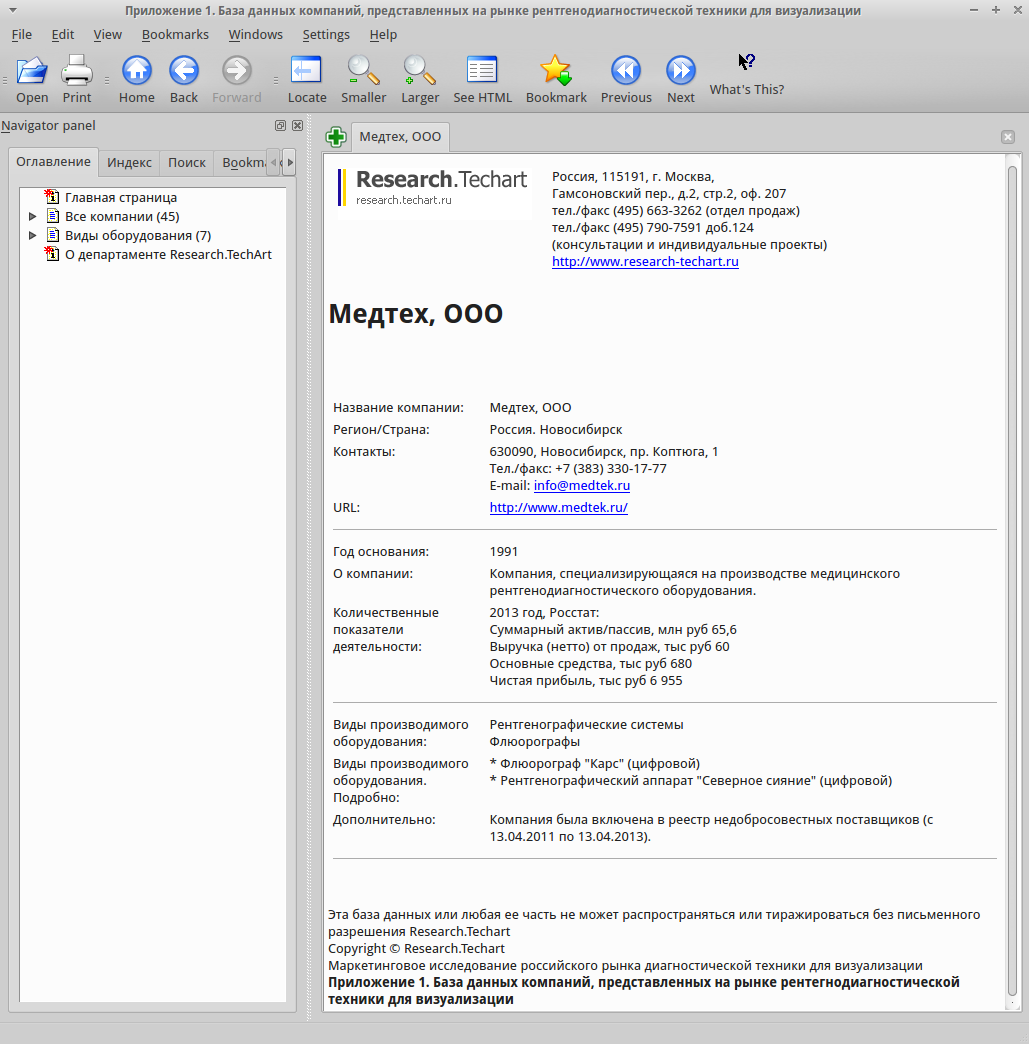
Task: Click the Чистая прибыль, тыс руб 6 955 line
Action: coord(586,680)
